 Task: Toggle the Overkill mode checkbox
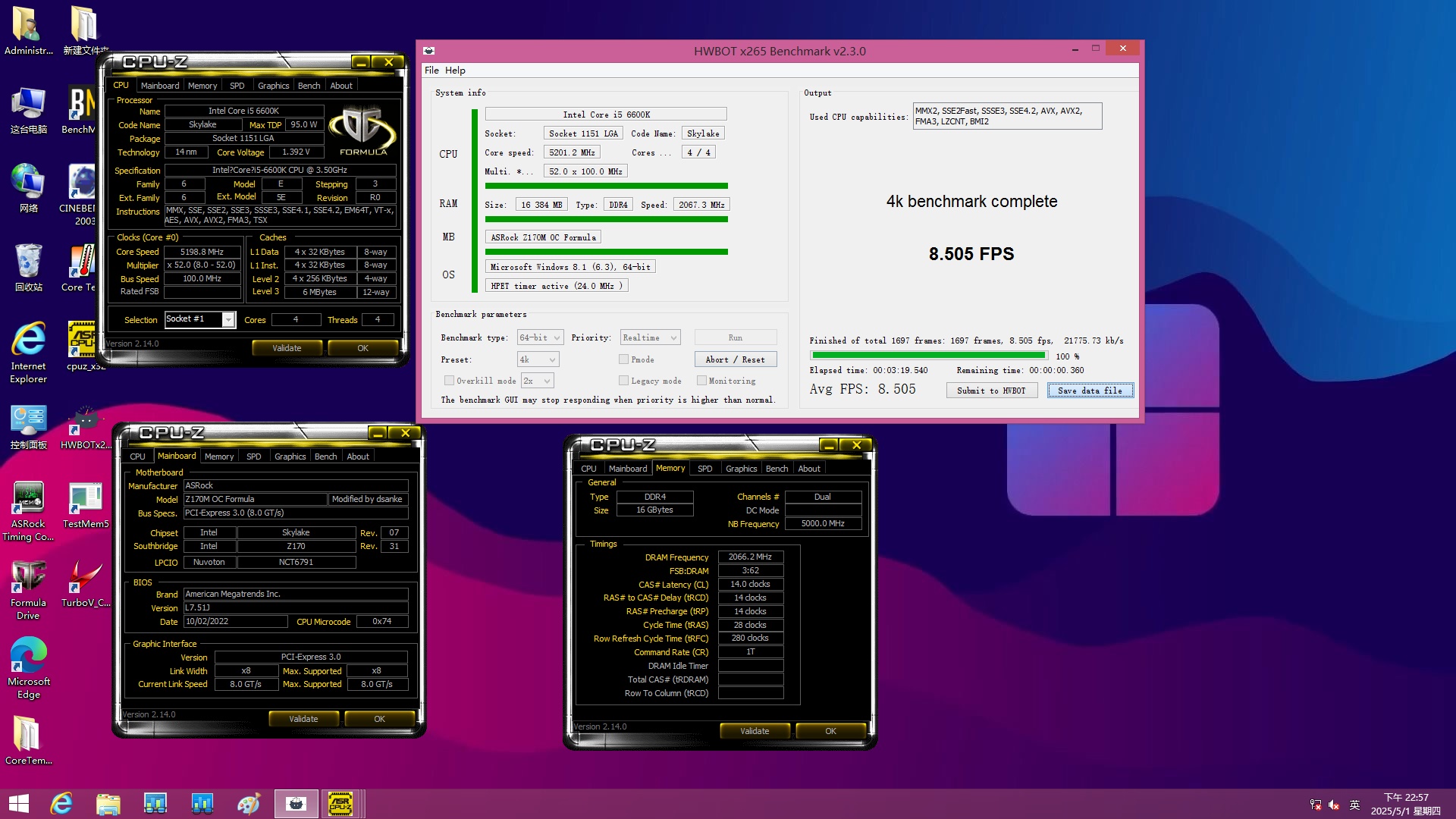[449, 381]
